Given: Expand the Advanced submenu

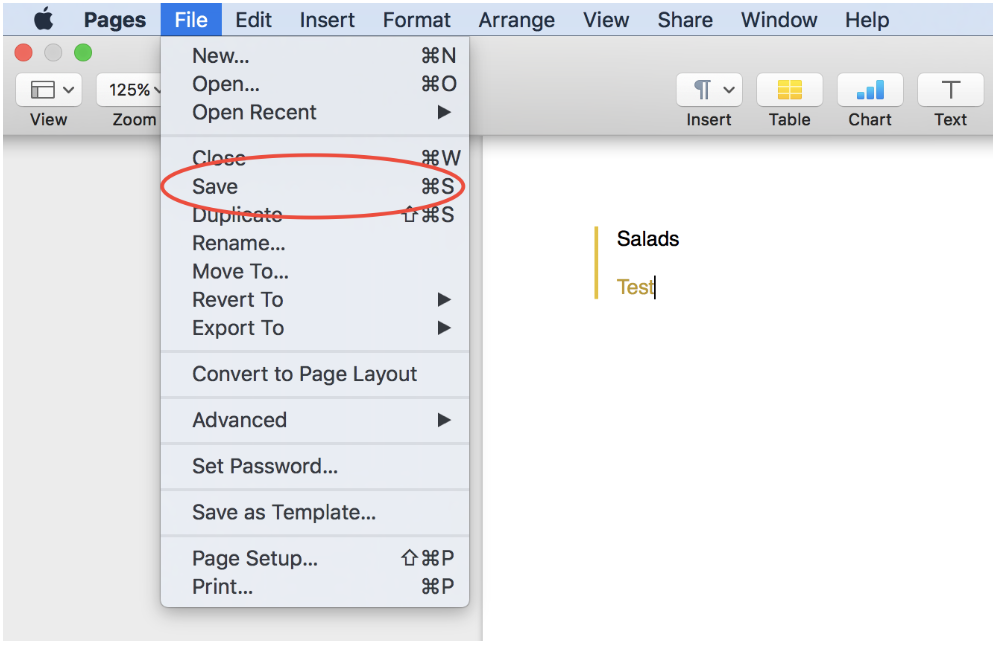Looking at the screenshot, I should (x=315, y=420).
